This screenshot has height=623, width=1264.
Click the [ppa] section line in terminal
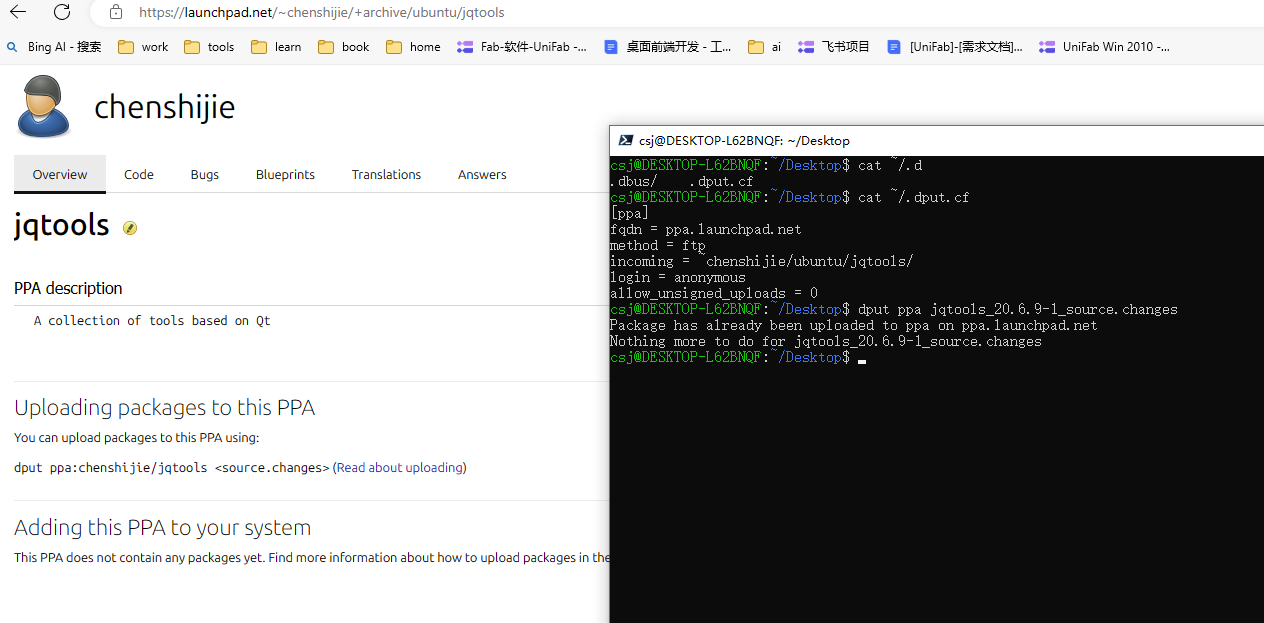click(630, 213)
